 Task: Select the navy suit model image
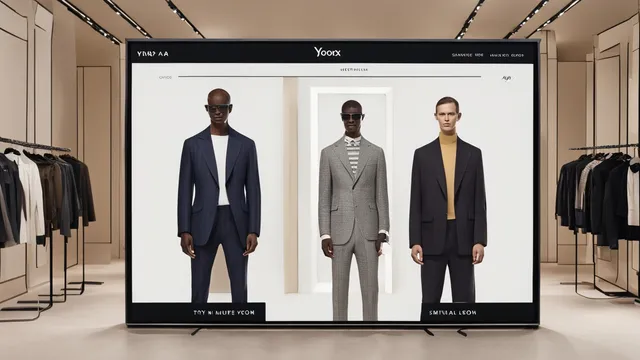click(x=219, y=195)
